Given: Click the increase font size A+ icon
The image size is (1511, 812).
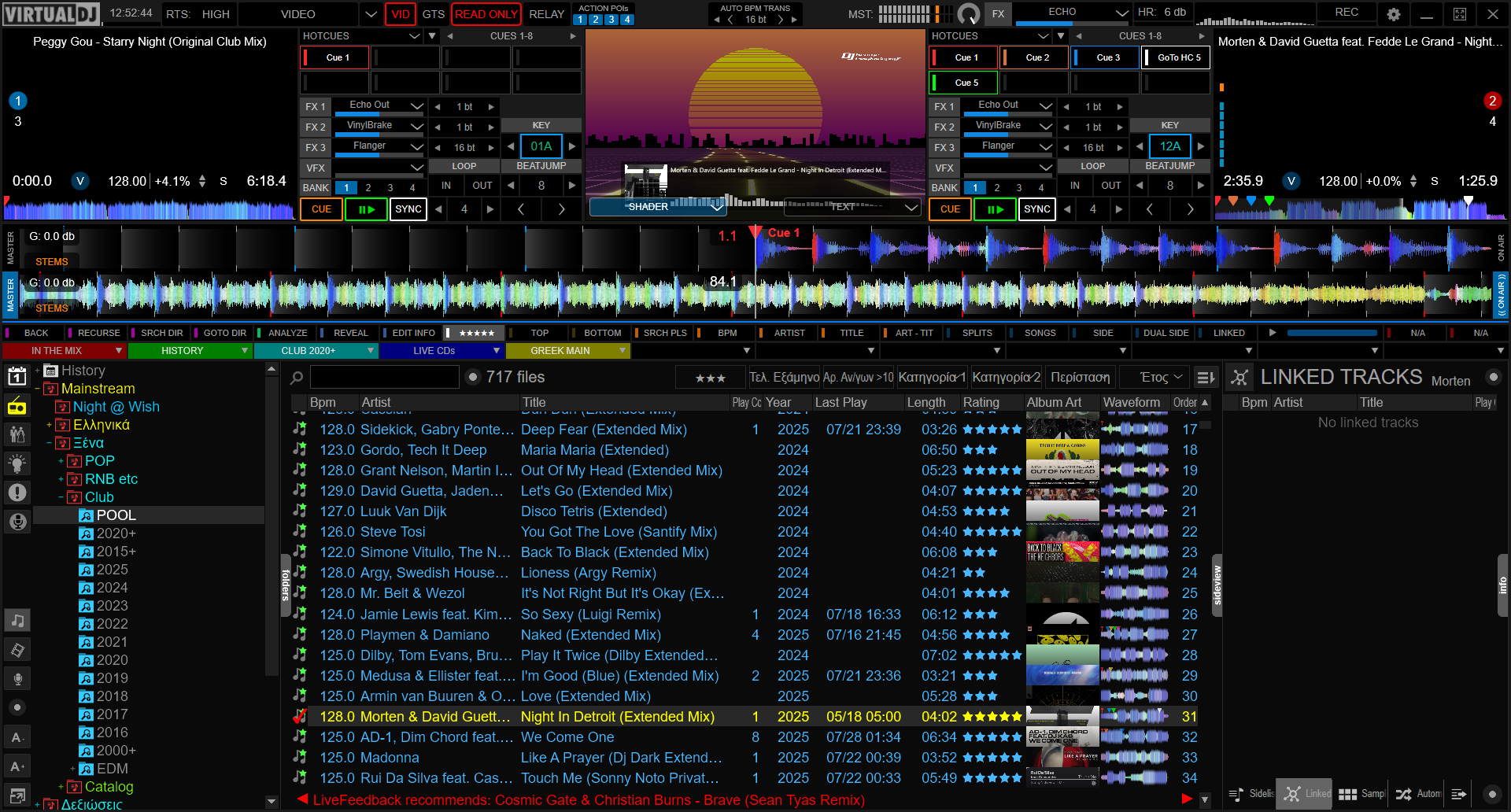Looking at the screenshot, I should click(17, 766).
